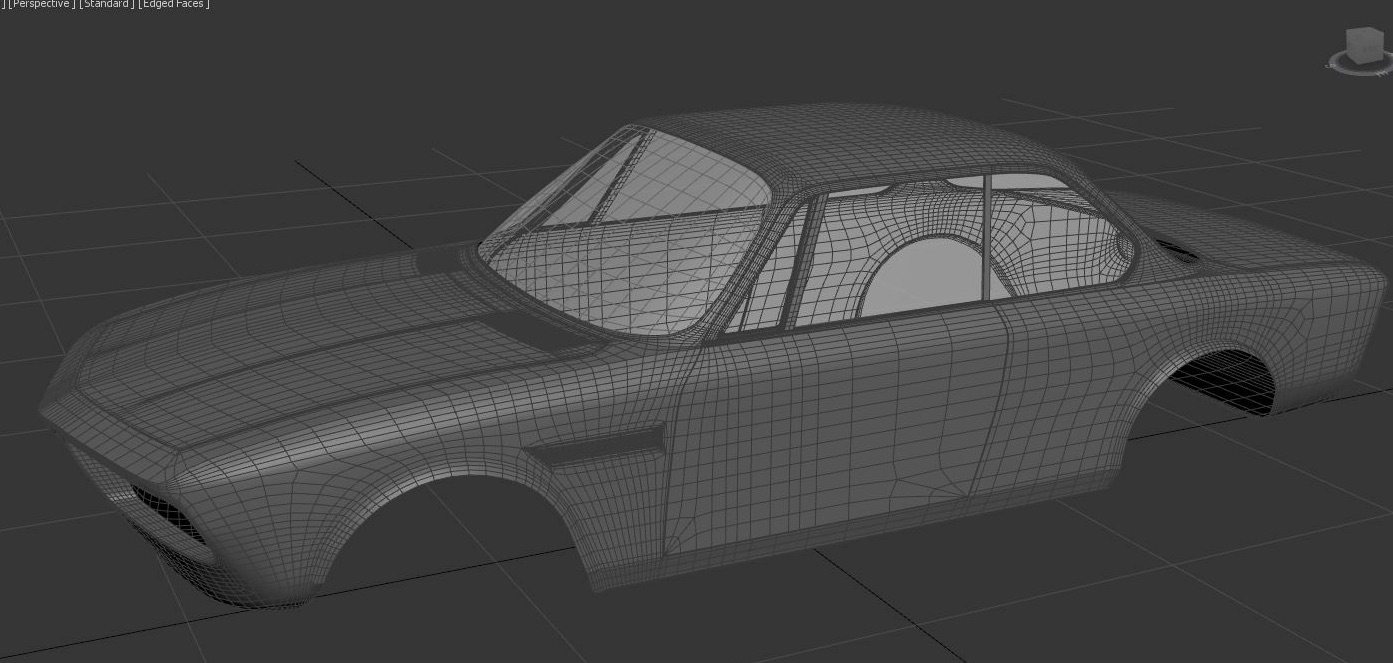
Task: Click the rear pillar vent slot
Action: [x=1177, y=249]
